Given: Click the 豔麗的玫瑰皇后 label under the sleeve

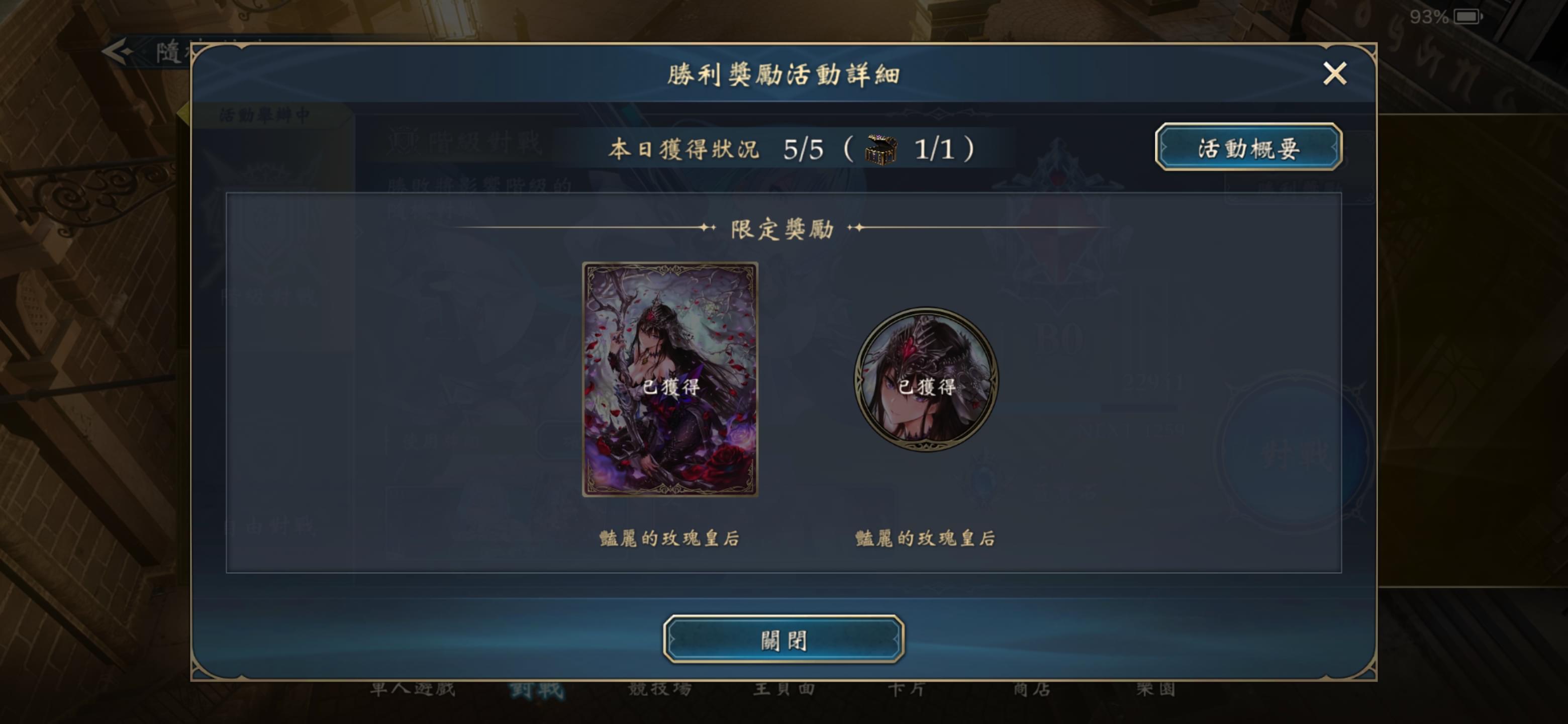Looking at the screenshot, I should (669, 538).
